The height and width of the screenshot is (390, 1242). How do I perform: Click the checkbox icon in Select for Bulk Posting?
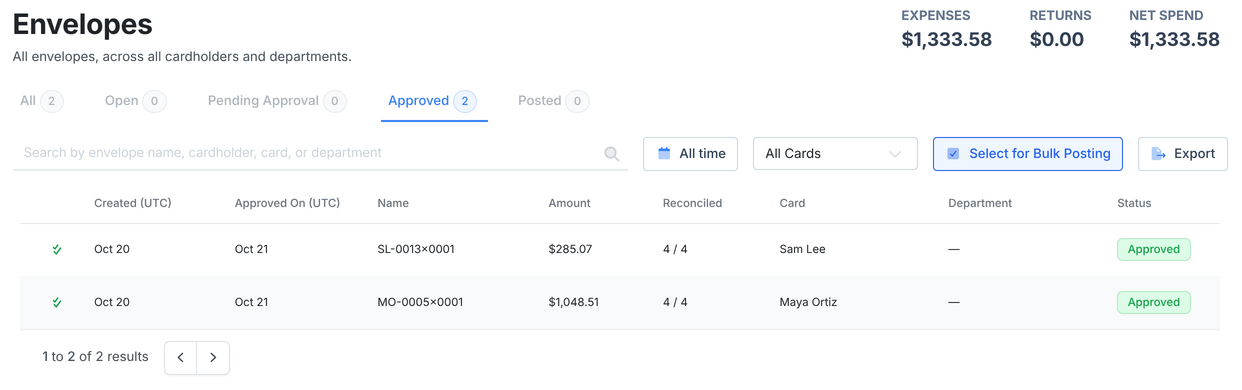click(953, 154)
